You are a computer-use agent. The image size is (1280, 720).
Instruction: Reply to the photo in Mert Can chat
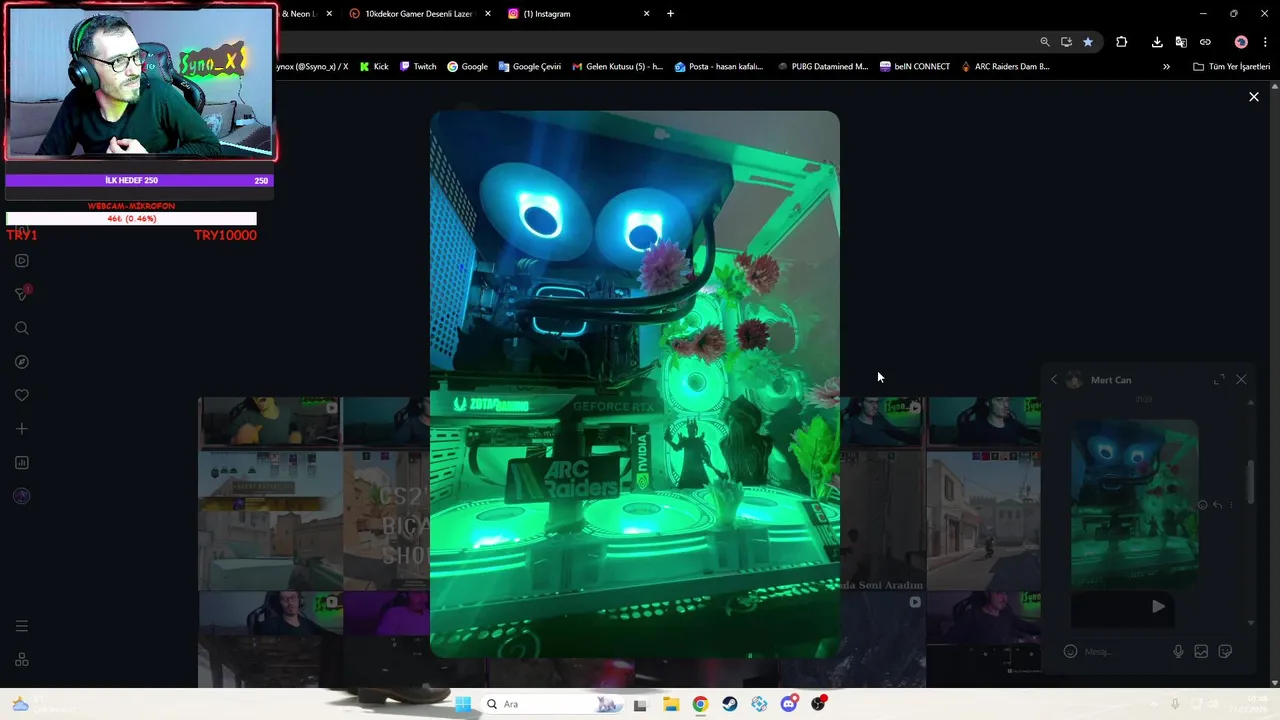click(x=1217, y=505)
